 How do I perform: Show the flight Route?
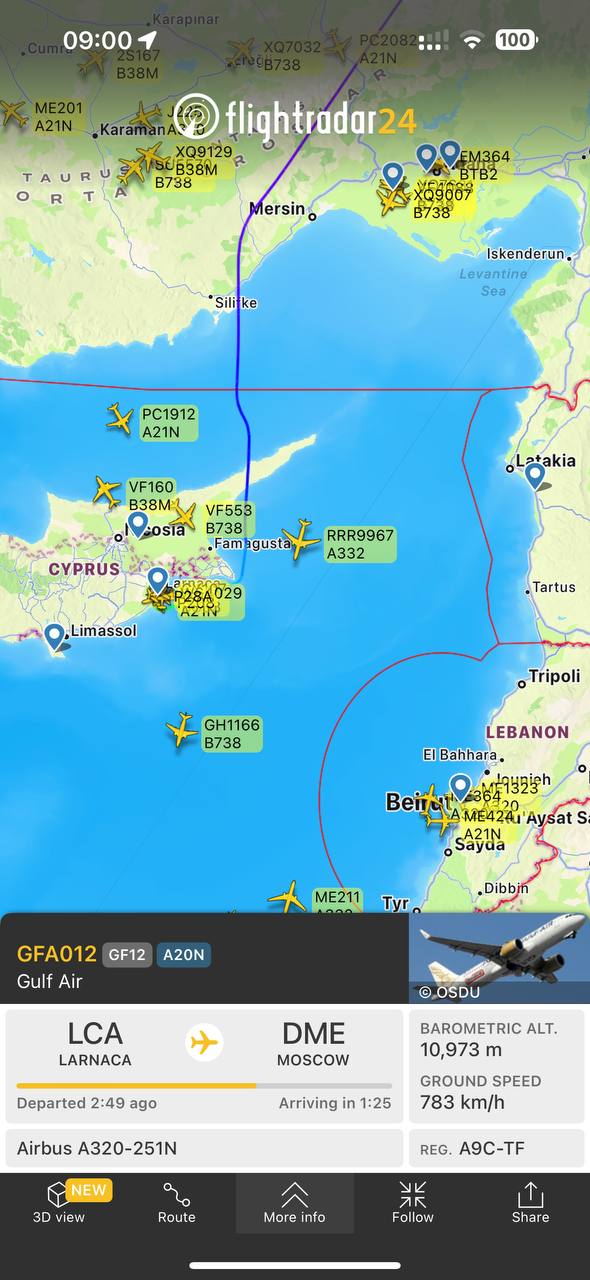click(177, 1203)
